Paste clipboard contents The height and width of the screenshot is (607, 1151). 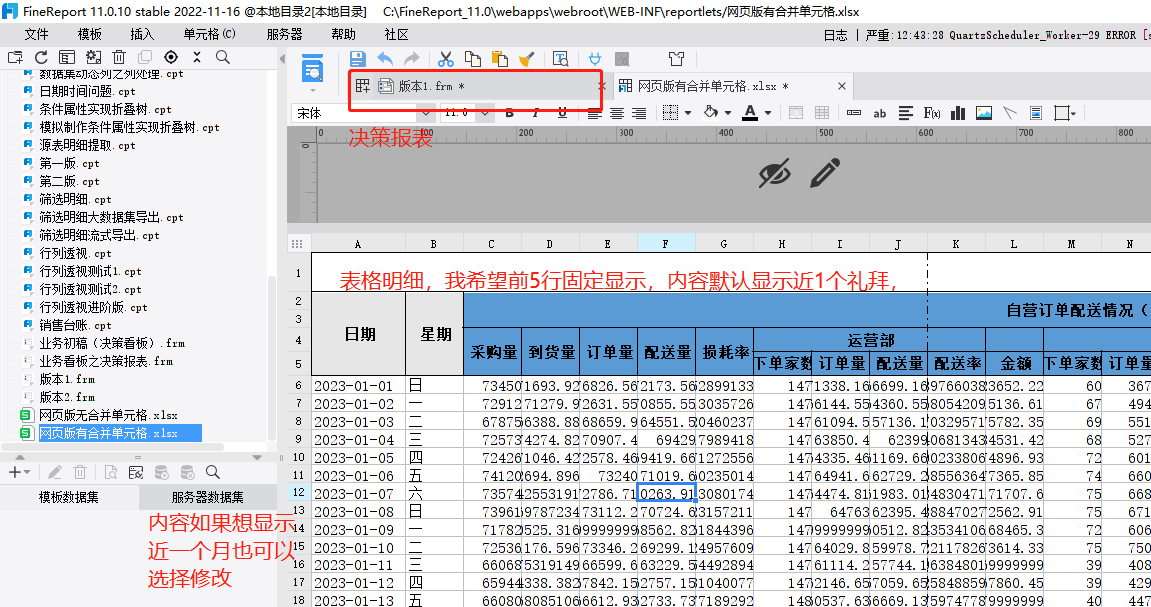coord(500,59)
